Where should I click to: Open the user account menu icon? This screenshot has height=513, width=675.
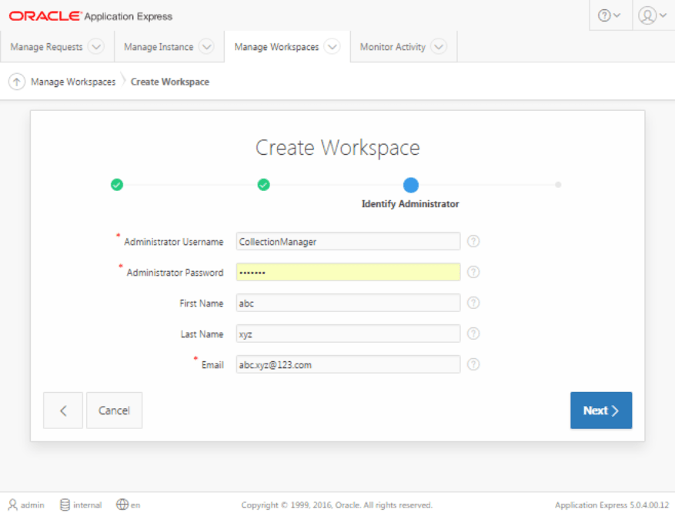(652, 15)
